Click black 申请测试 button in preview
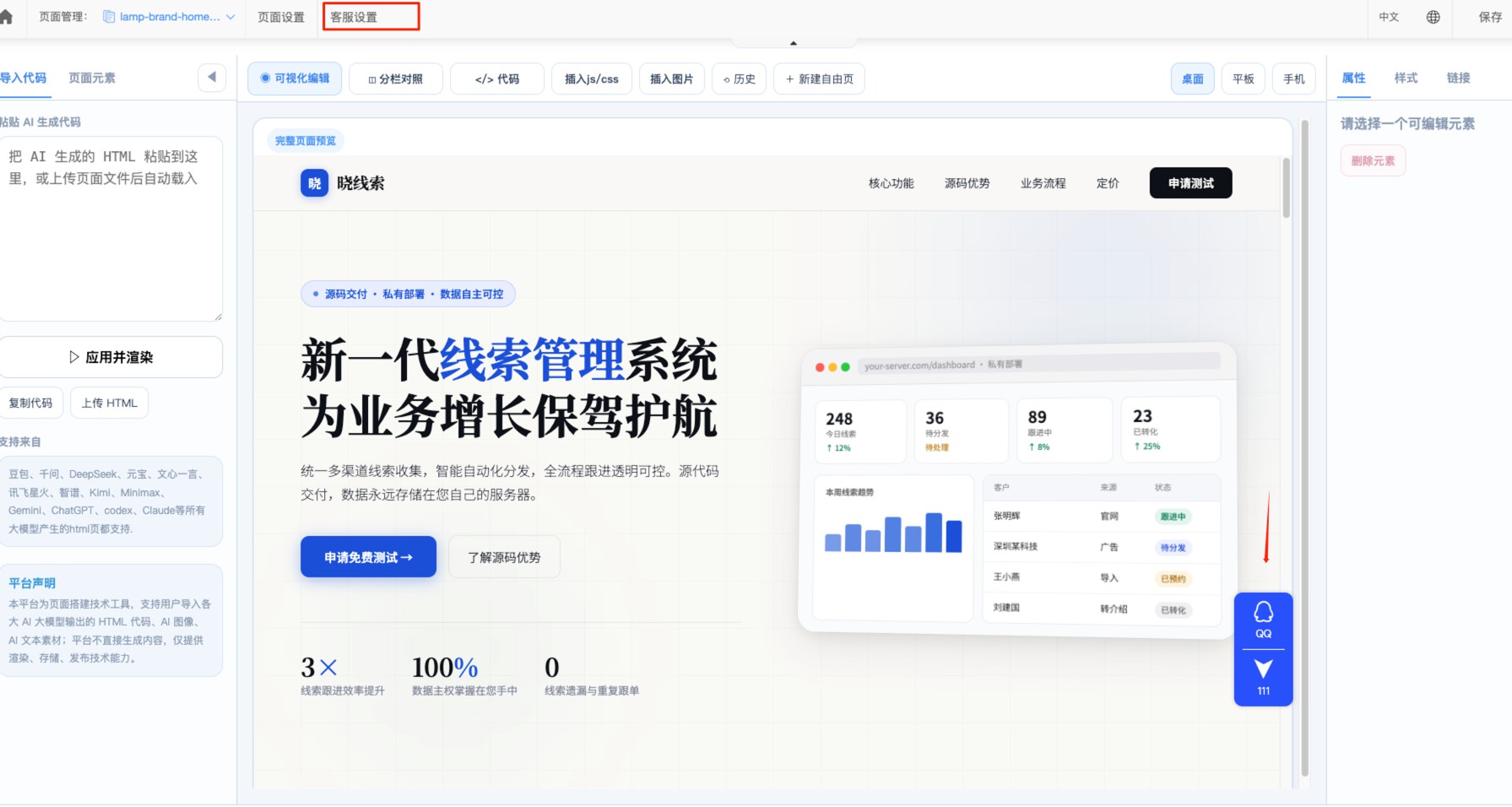Image resolution: width=1512 pixels, height=807 pixels. pyautogui.click(x=1191, y=183)
